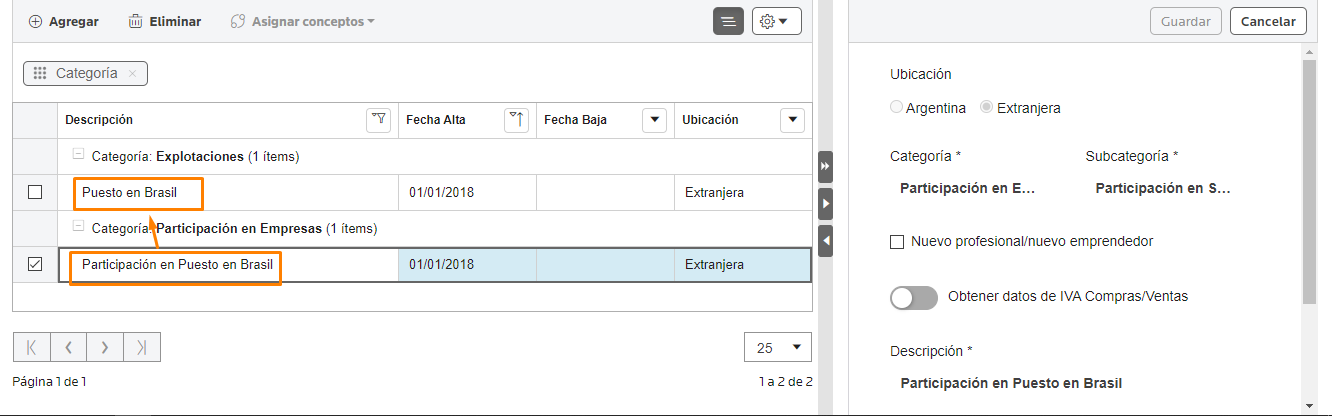The image size is (1332, 416).
Task: Click the Eliminar trash icon
Action: click(x=135, y=21)
